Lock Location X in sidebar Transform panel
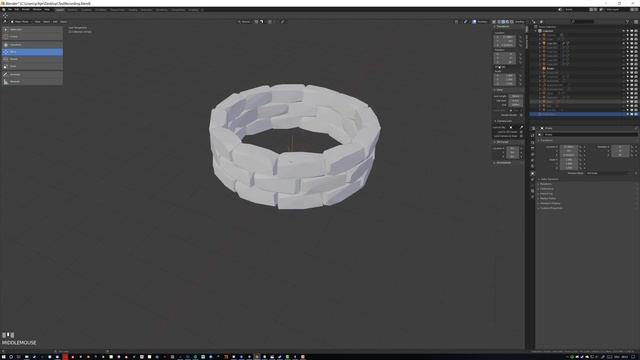 520,37
